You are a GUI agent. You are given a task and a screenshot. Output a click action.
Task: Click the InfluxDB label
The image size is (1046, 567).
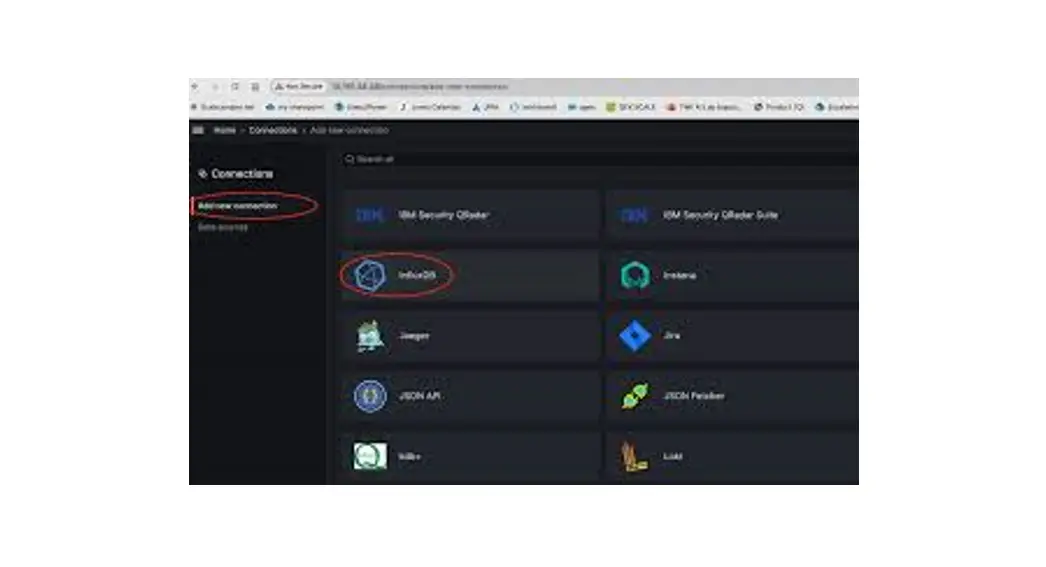coord(417,275)
